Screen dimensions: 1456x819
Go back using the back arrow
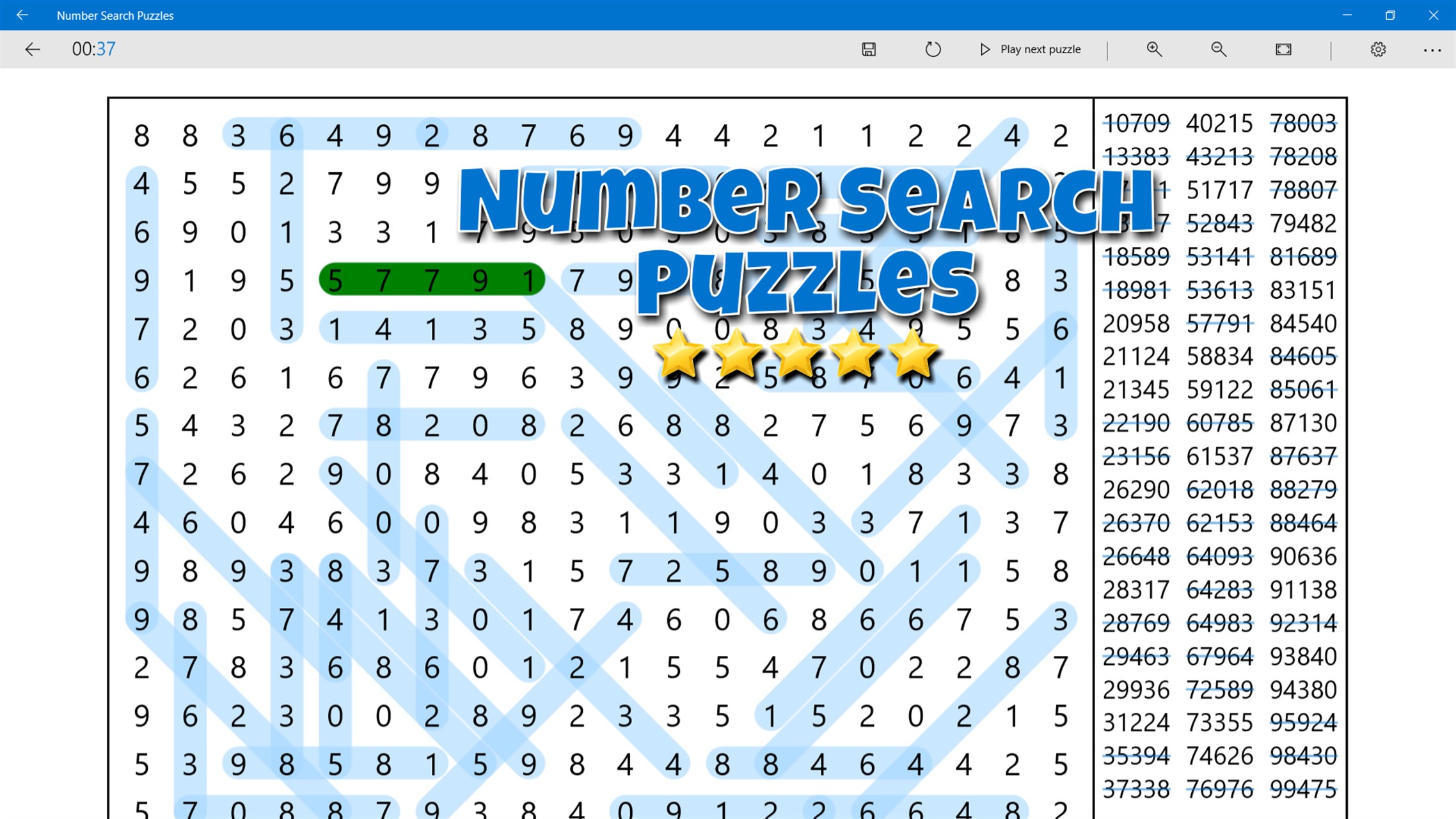click(33, 49)
